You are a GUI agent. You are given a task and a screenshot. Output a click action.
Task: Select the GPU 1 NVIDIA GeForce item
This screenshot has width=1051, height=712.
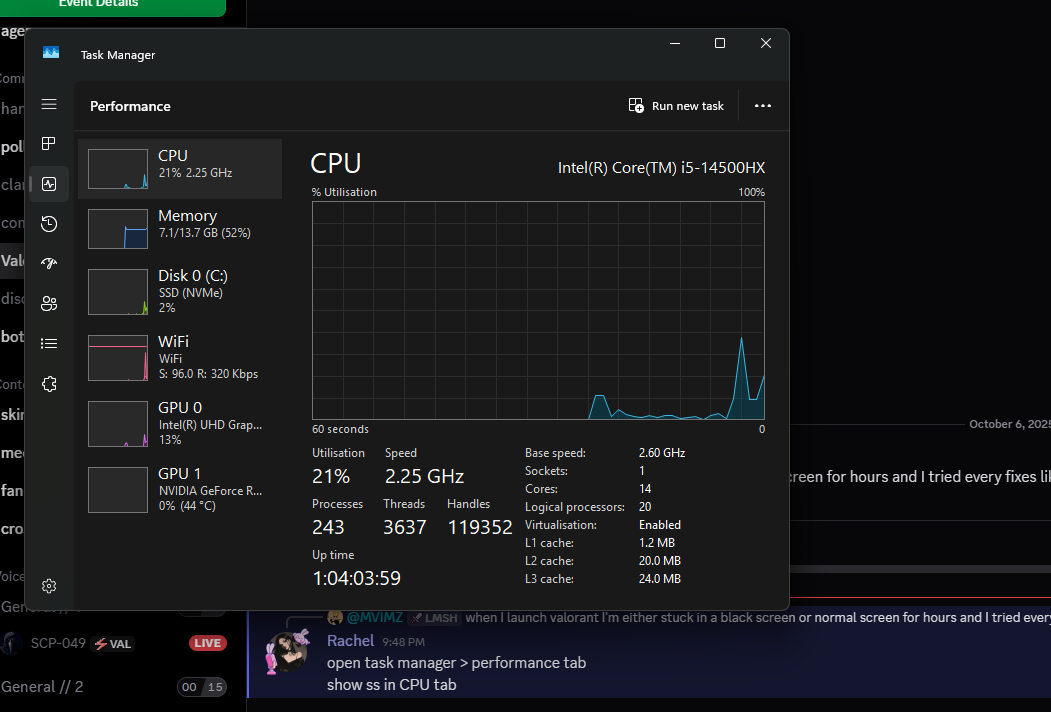click(x=180, y=489)
